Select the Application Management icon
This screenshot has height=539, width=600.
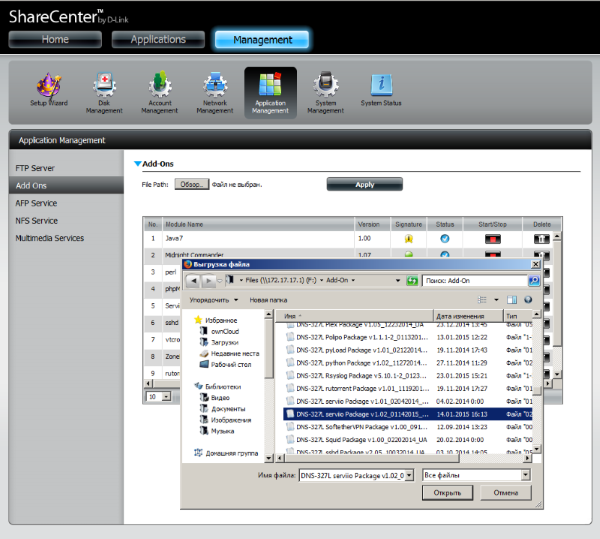270,93
